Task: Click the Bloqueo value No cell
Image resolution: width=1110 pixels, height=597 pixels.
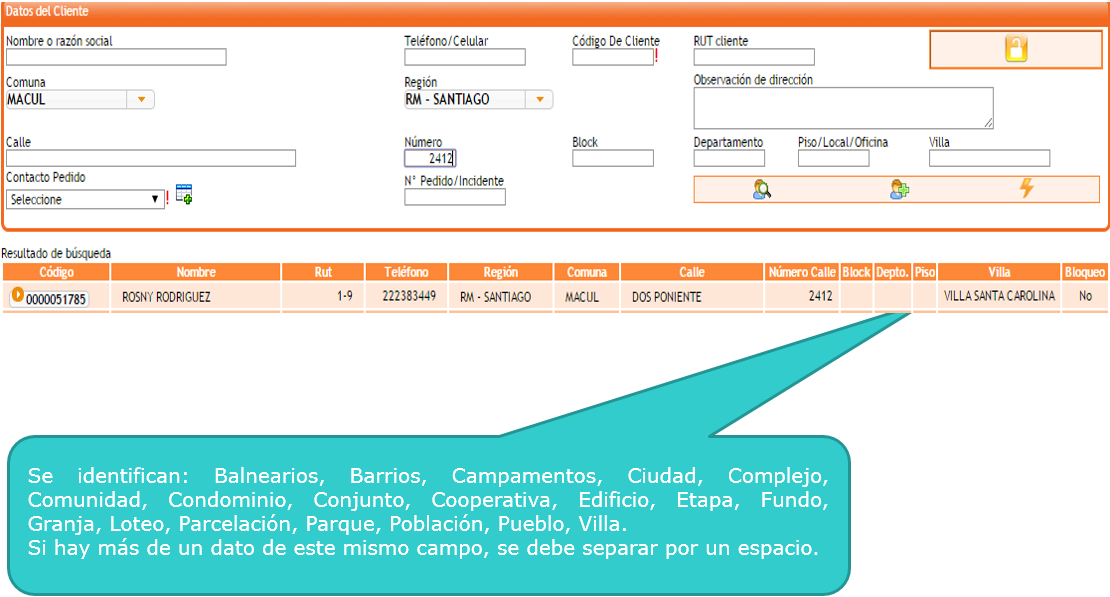Action: pyautogui.click(x=1085, y=296)
